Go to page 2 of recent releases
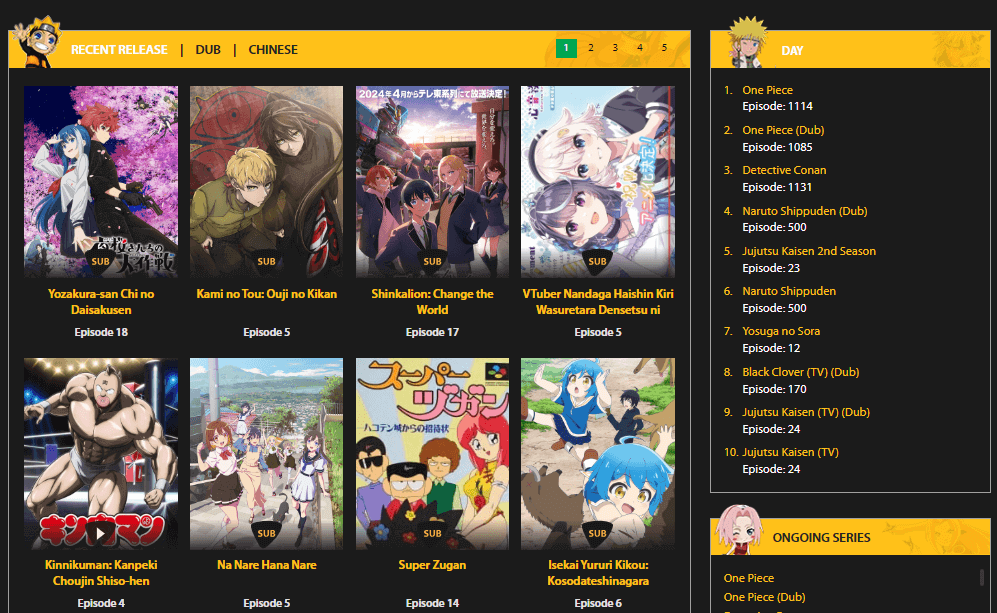Image resolution: width=997 pixels, height=613 pixels. 591,48
